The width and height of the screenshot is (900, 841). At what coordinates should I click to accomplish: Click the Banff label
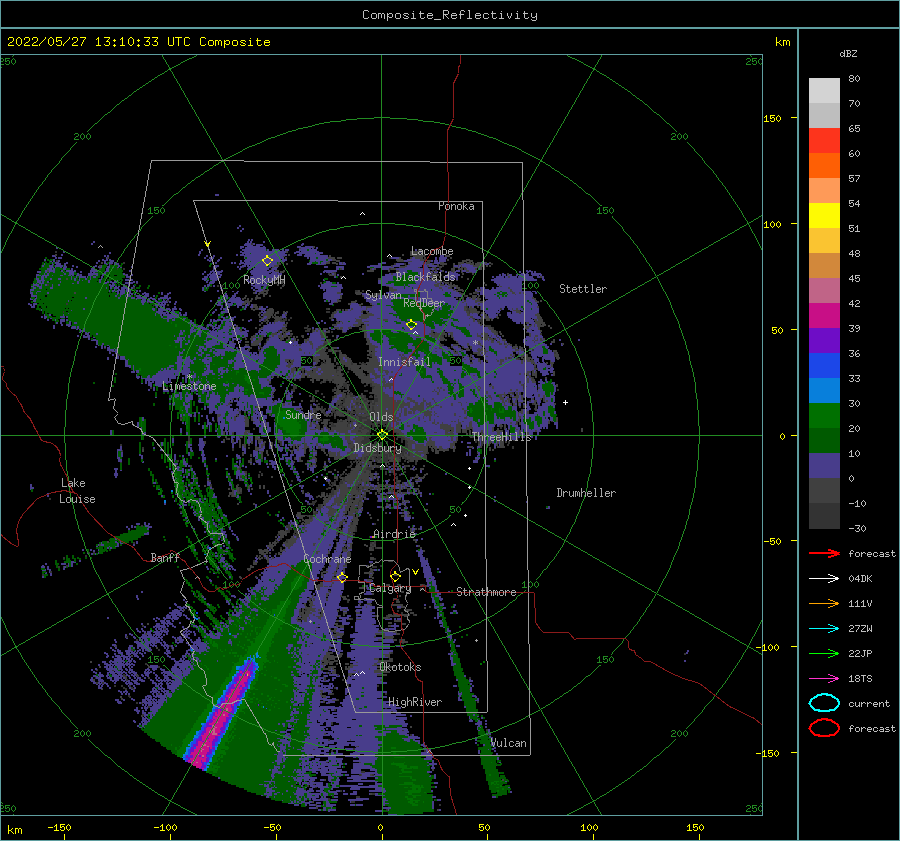[x=165, y=558]
